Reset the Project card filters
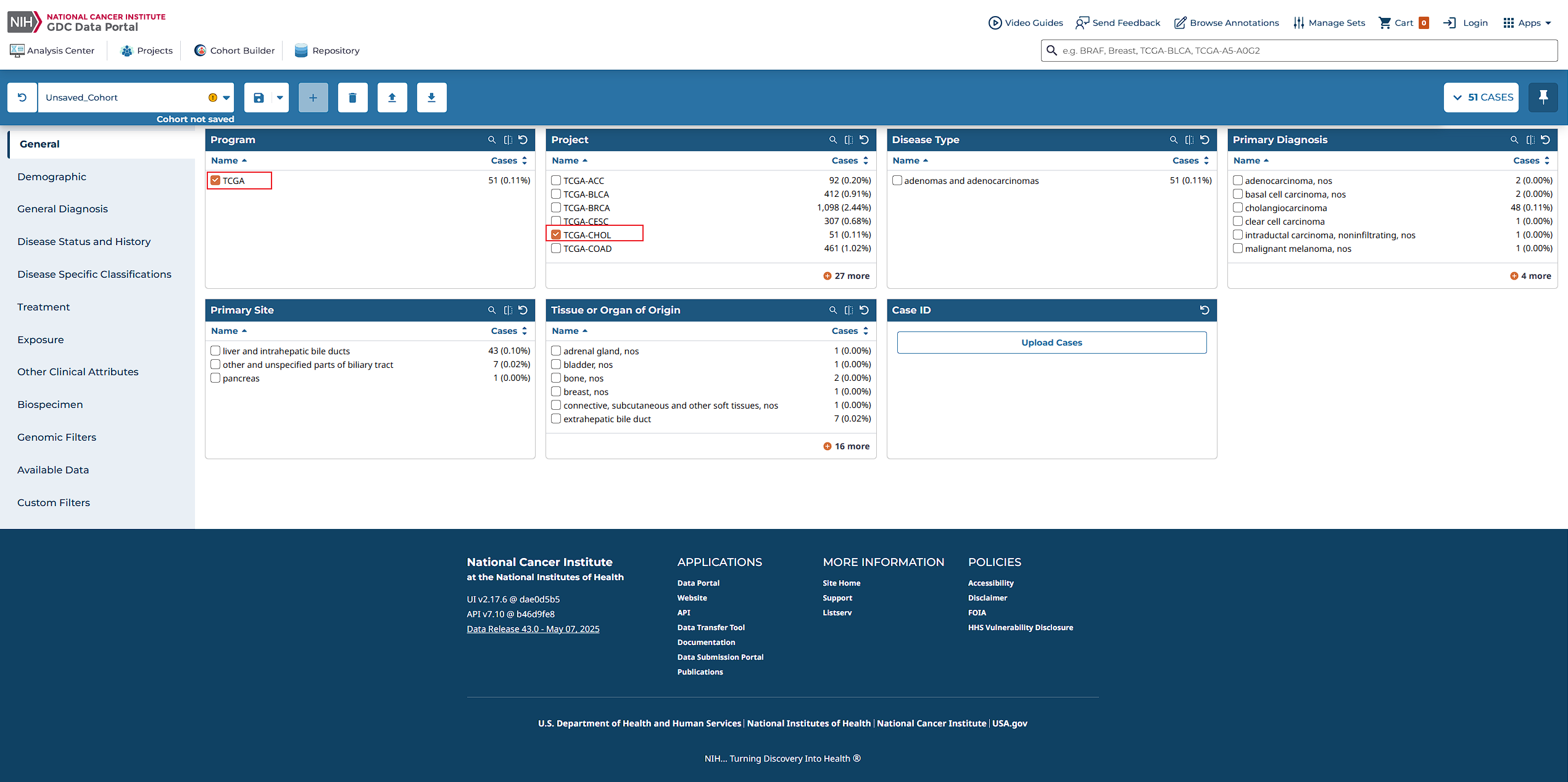The width and height of the screenshot is (1568, 782). 865,139
